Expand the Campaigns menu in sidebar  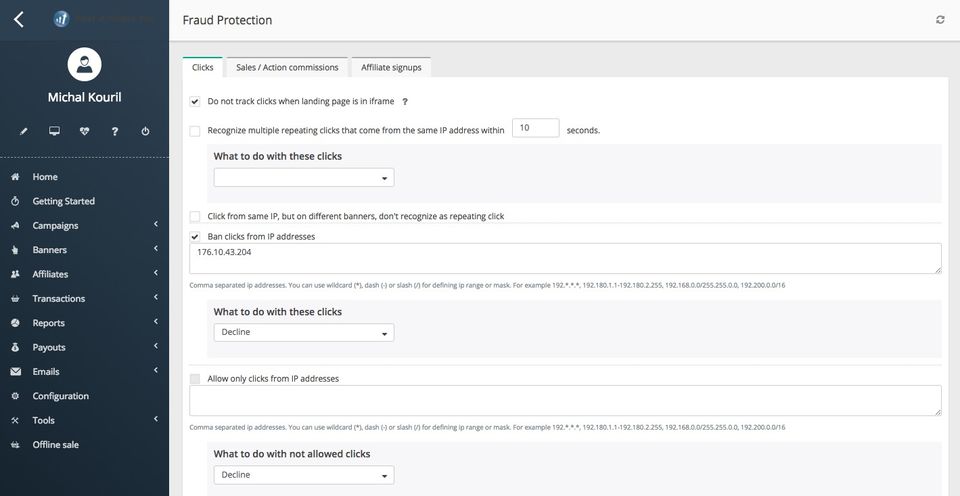[x=85, y=226]
